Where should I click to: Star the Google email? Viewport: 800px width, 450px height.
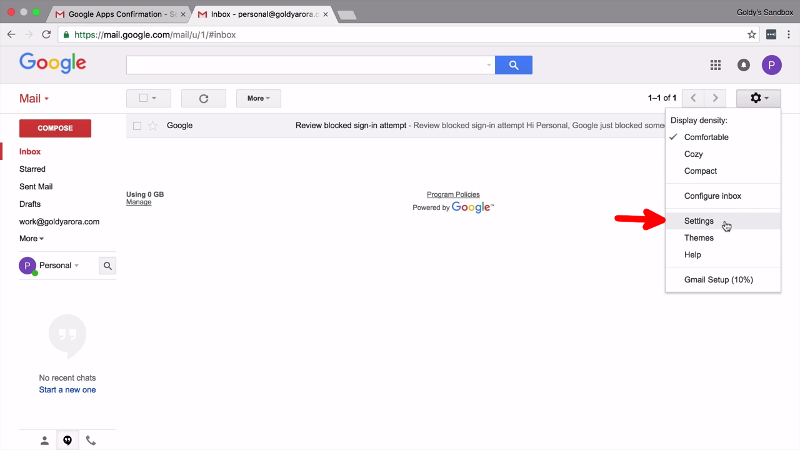[153, 126]
